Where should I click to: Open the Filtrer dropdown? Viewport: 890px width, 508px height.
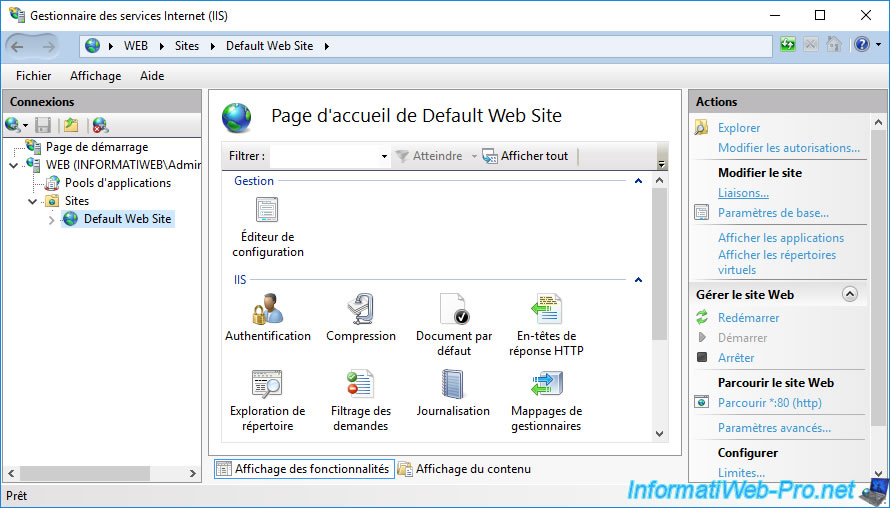click(384, 156)
